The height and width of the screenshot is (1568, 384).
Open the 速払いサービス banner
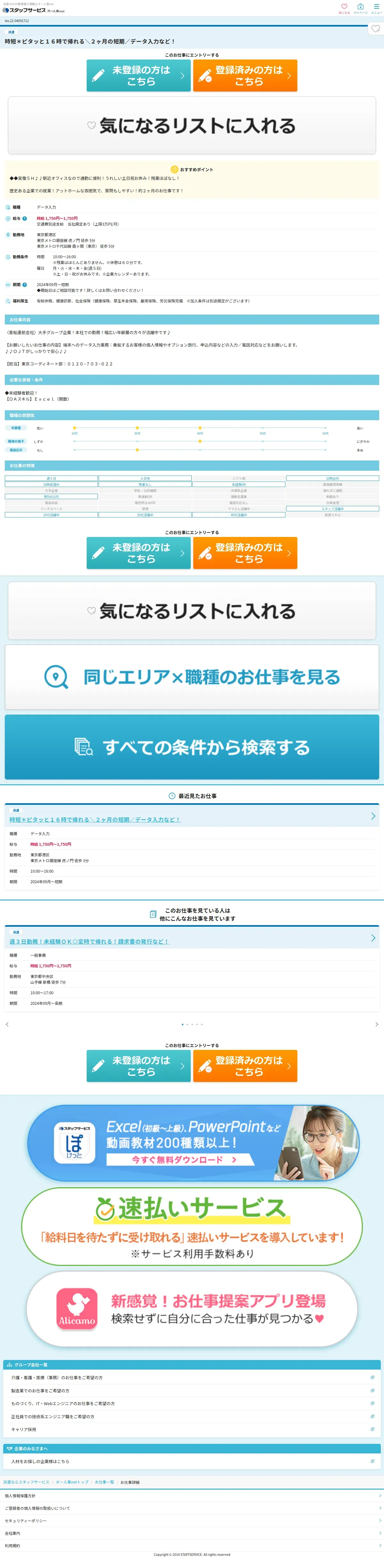(x=192, y=1226)
